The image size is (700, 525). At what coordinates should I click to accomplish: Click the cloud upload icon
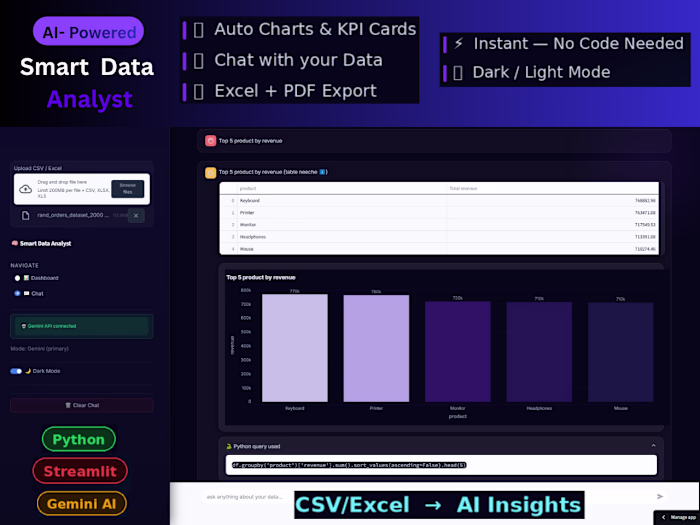point(25,189)
